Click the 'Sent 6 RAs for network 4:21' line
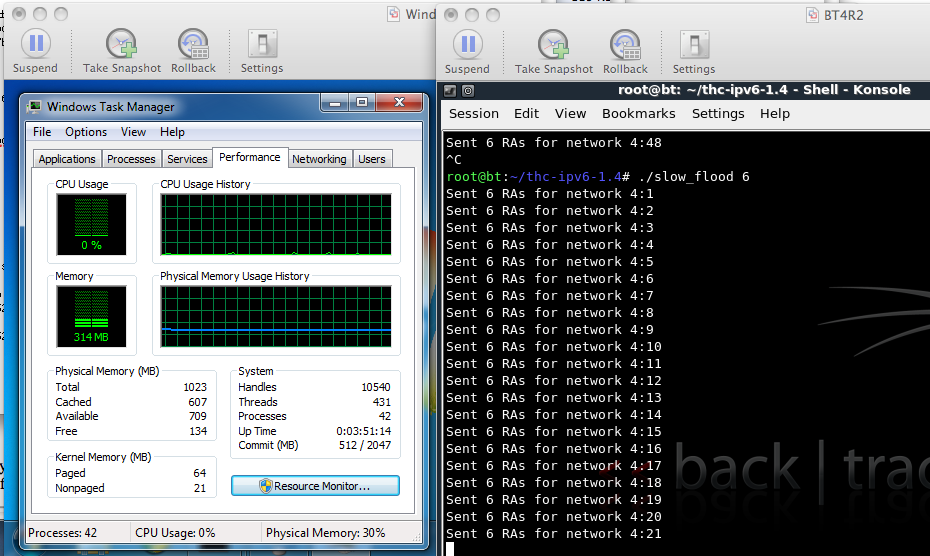 [x=553, y=534]
